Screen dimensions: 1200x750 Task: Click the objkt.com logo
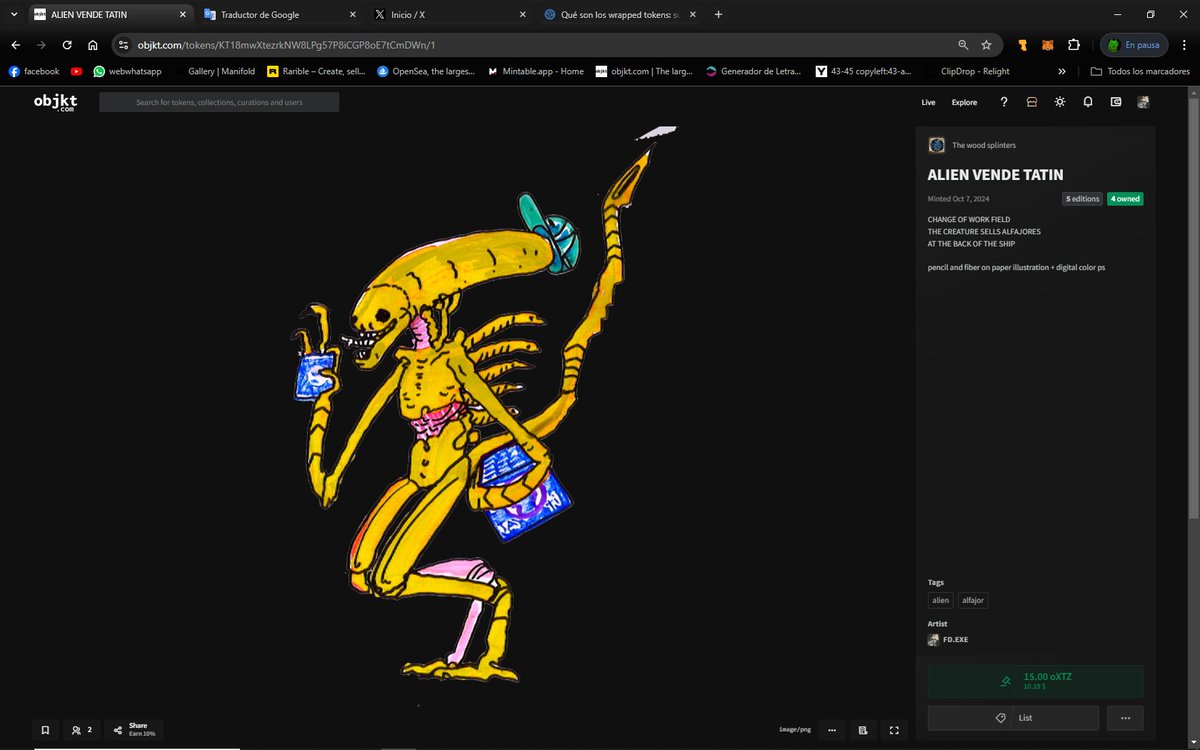55,102
